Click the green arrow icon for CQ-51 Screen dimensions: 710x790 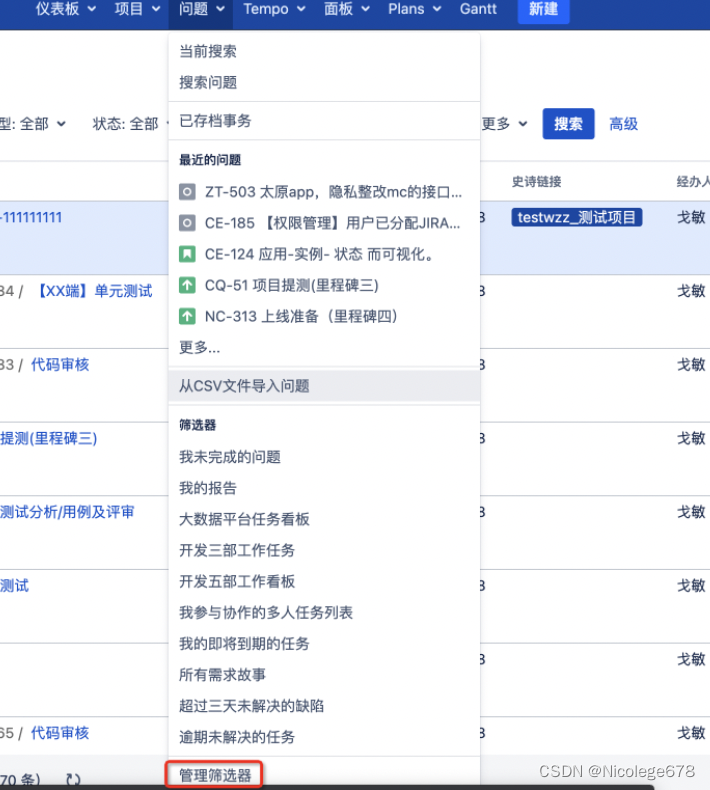point(187,286)
